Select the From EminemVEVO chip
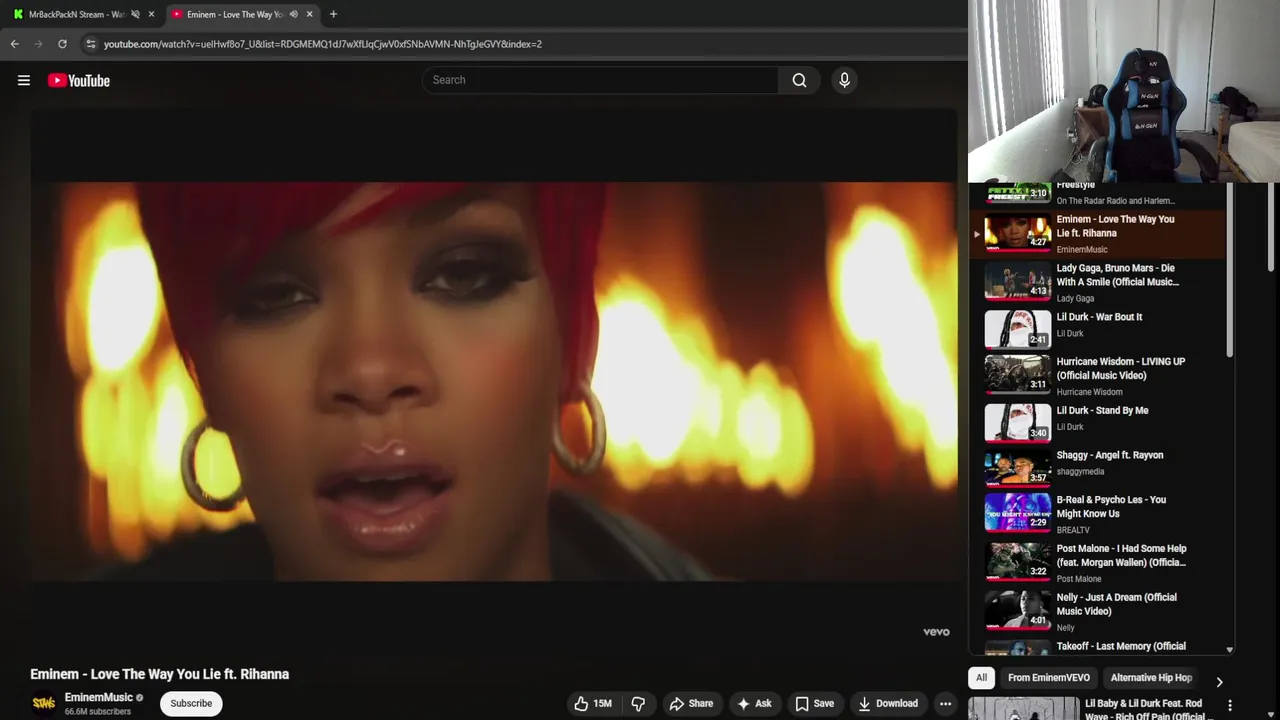The height and width of the screenshot is (720, 1280). (1048, 677)
